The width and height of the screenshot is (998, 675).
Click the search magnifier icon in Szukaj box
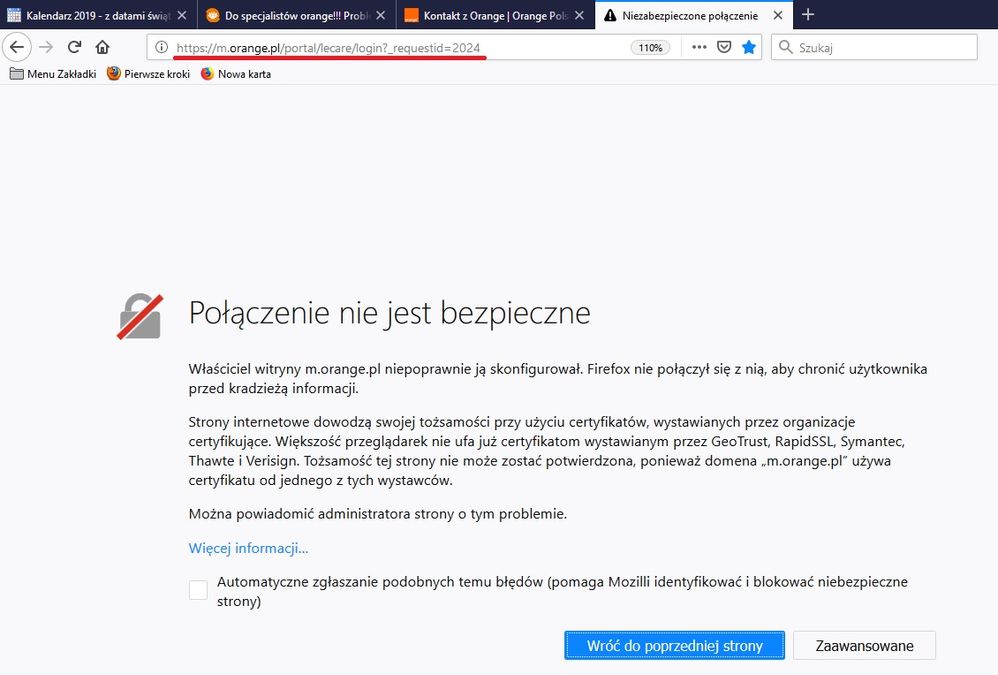coord(785,47)
